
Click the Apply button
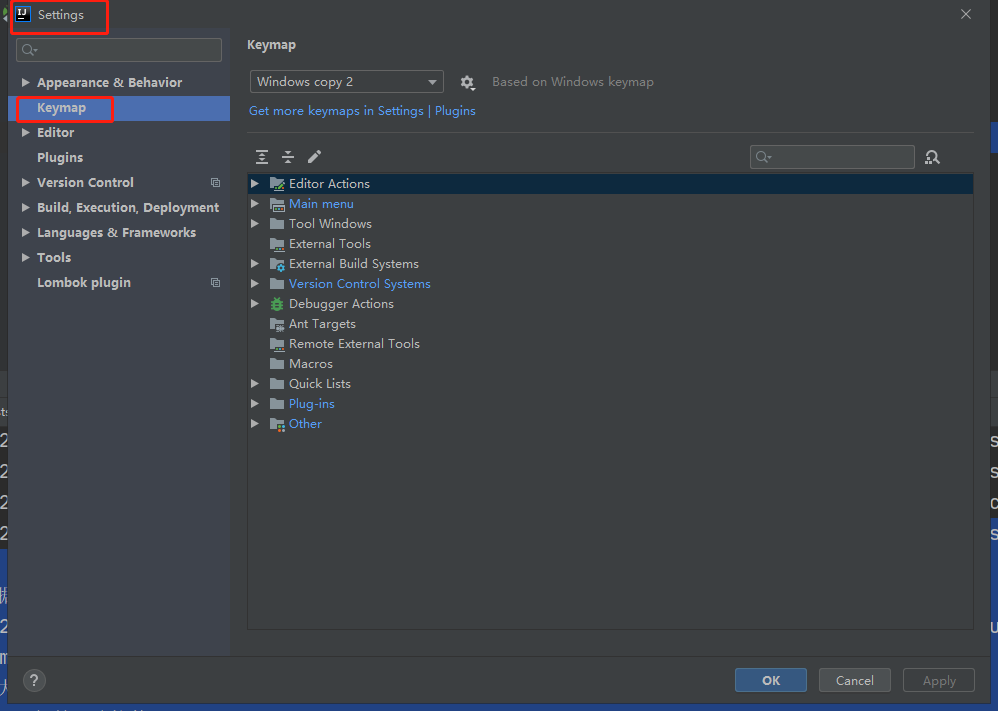coord(938,680)
